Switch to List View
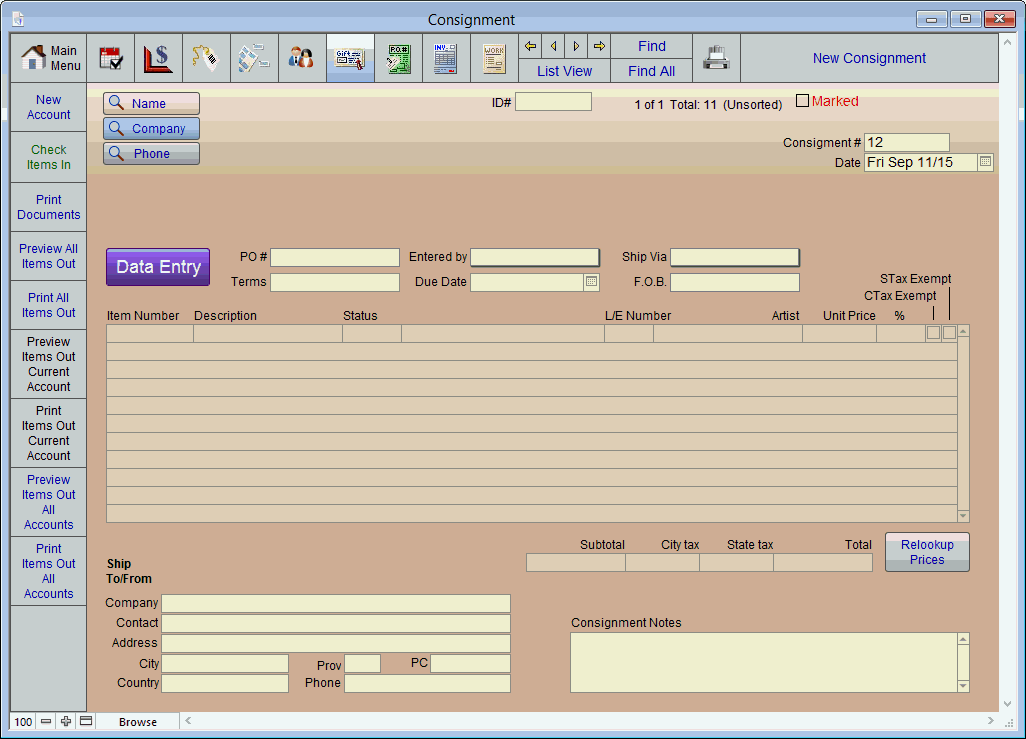1026x739 pixels. pyautogui.click(x=564, y=71)
